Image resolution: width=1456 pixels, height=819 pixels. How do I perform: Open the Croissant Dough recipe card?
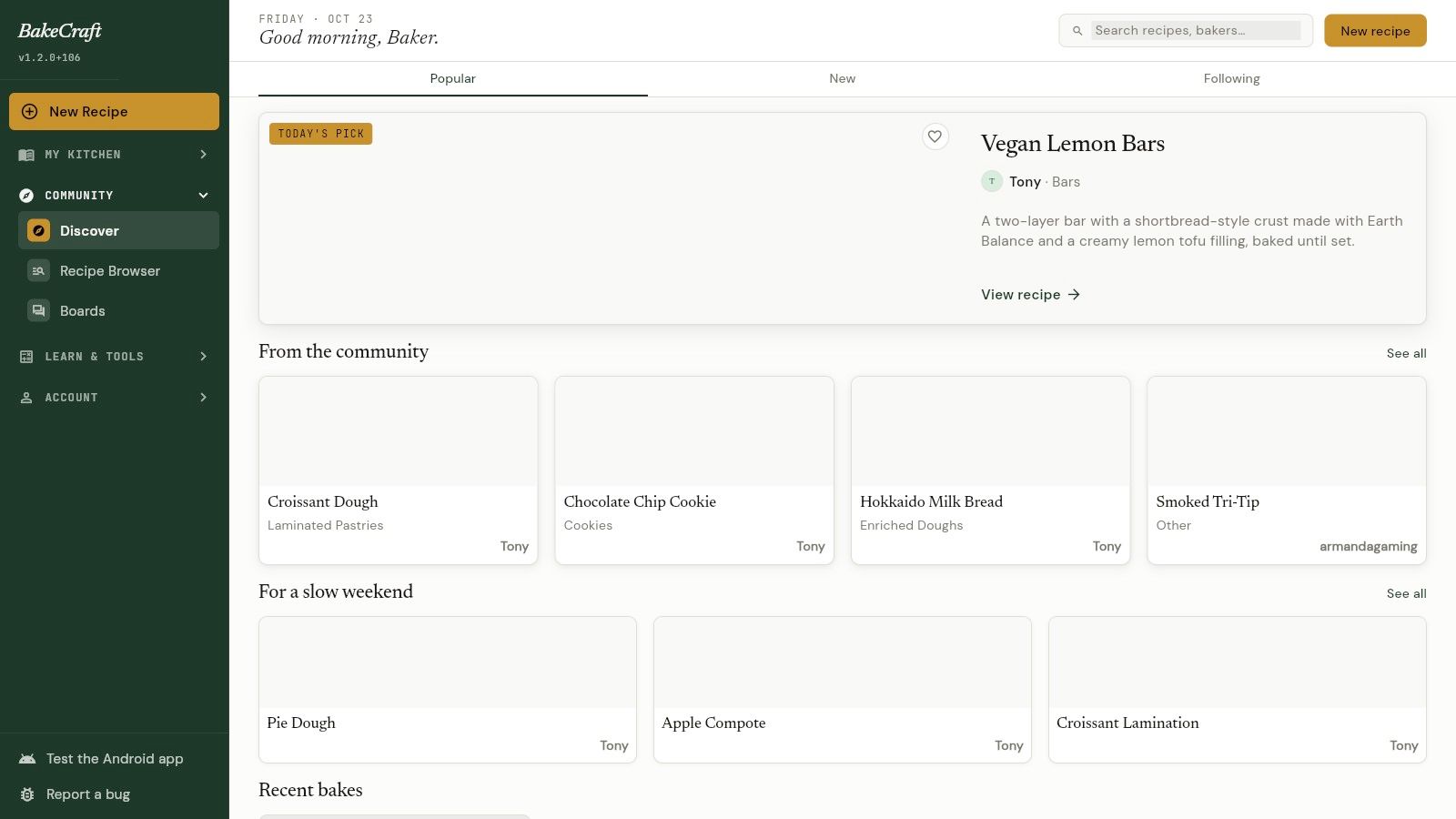pyautogui.click(x=399, y=470)
